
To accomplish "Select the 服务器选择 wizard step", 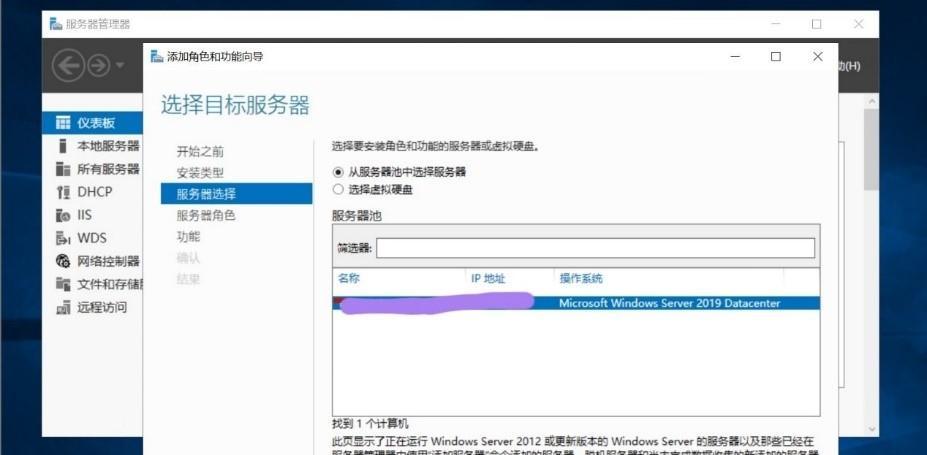I will click(236, 194).
